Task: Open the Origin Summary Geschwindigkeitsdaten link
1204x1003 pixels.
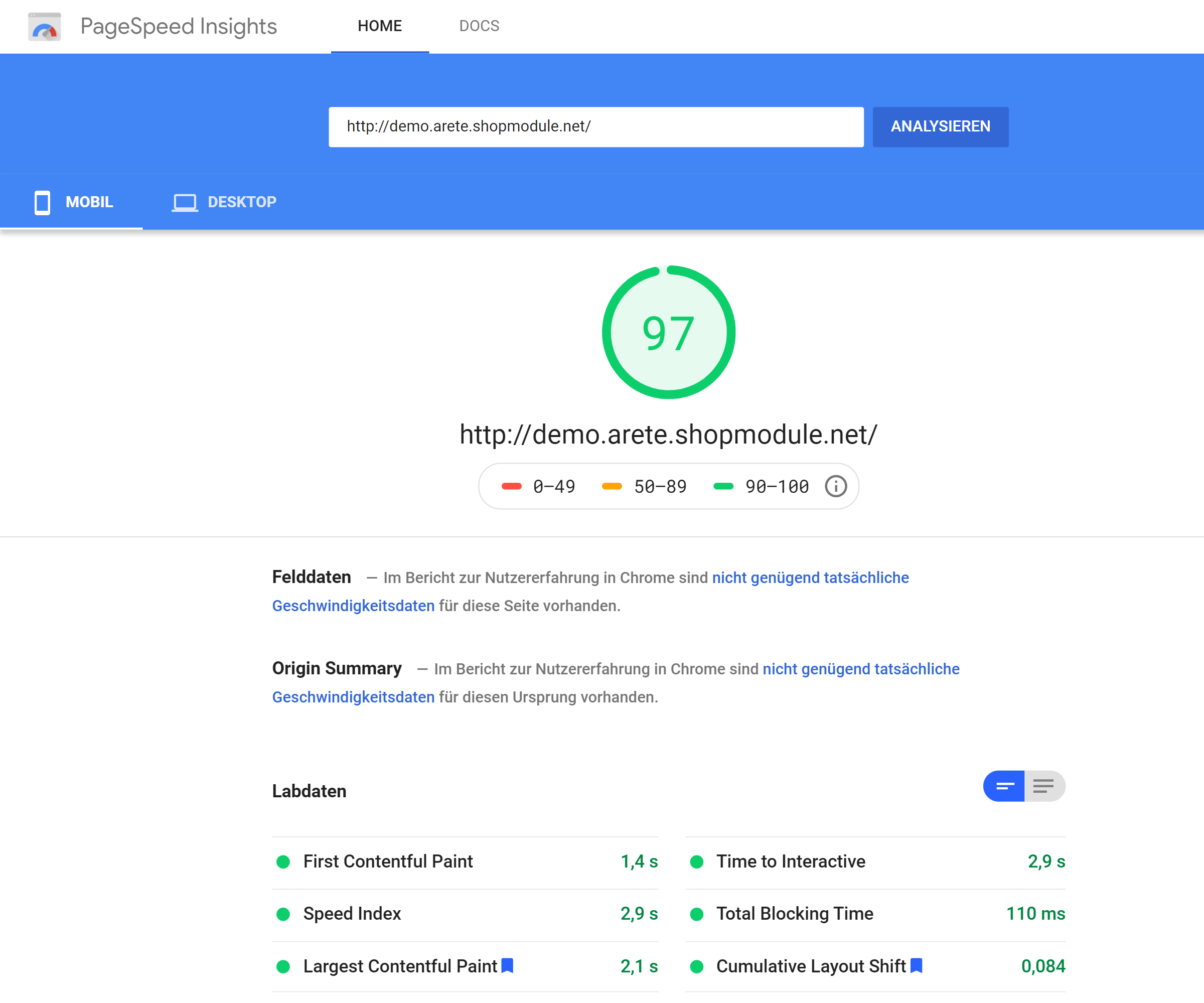Action: click(x=353, y=697)
